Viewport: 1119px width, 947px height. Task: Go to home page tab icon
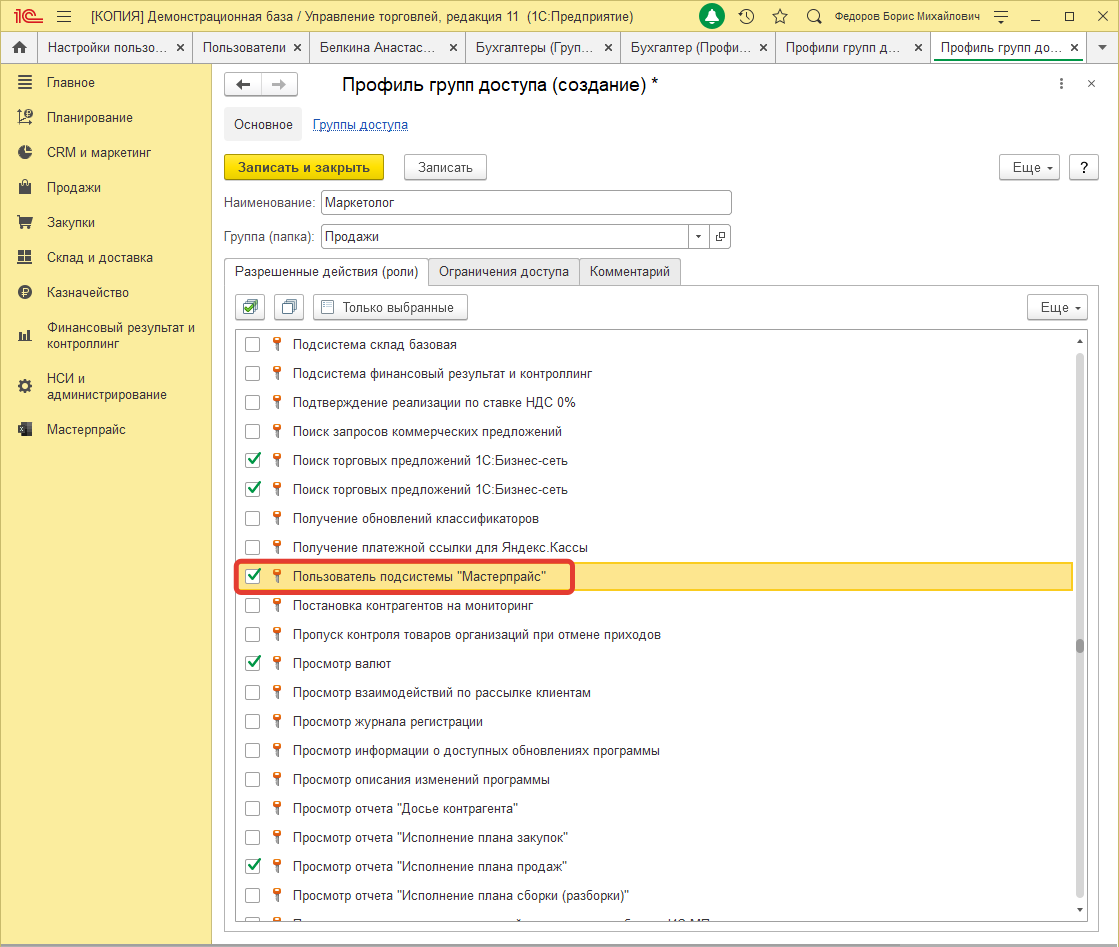(19, 47)
